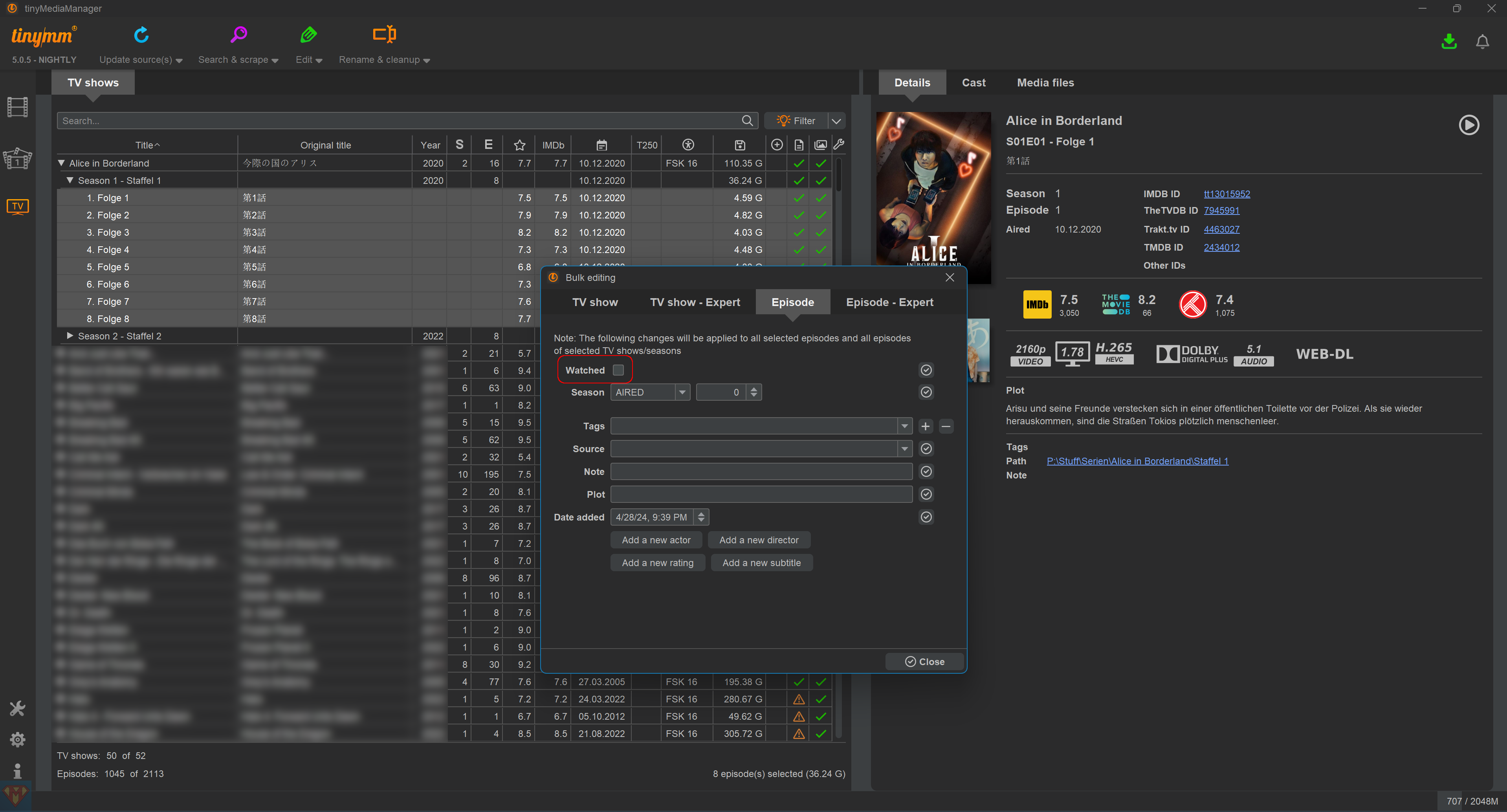Screen dimensions: 1507x812
Task: Open the notifications bell
Action: tap(1482, 42)
